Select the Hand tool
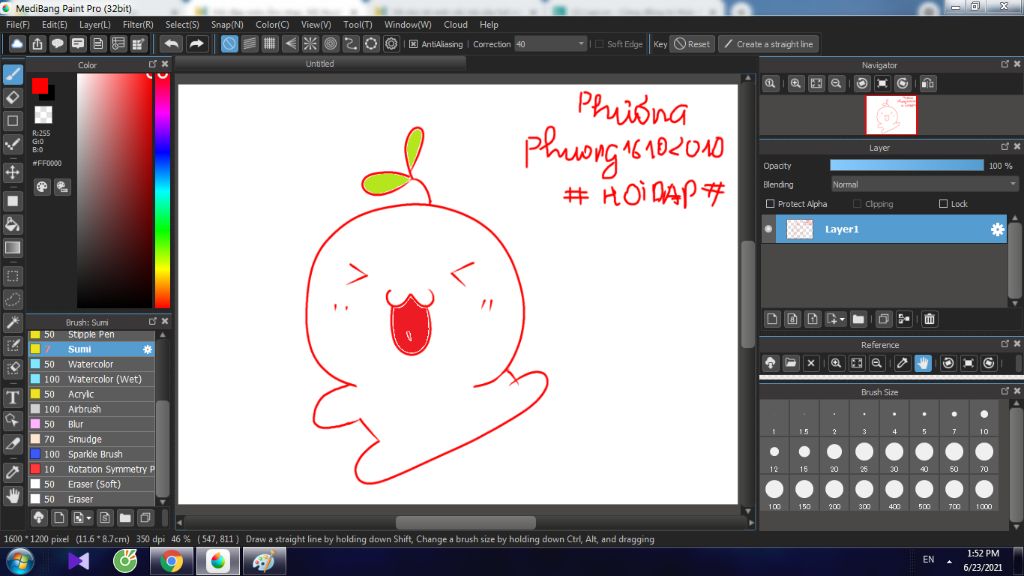Image resolution: width=1024 pixels, height=576 pixels. [12, 496]
